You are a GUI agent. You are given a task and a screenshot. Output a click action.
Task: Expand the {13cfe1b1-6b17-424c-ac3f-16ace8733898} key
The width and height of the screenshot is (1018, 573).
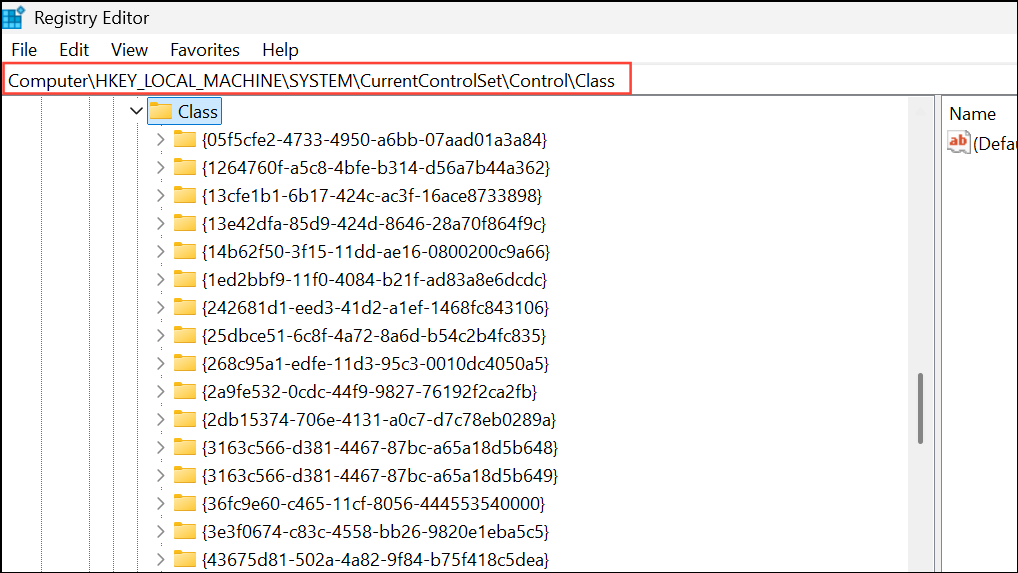pos(160,195)
